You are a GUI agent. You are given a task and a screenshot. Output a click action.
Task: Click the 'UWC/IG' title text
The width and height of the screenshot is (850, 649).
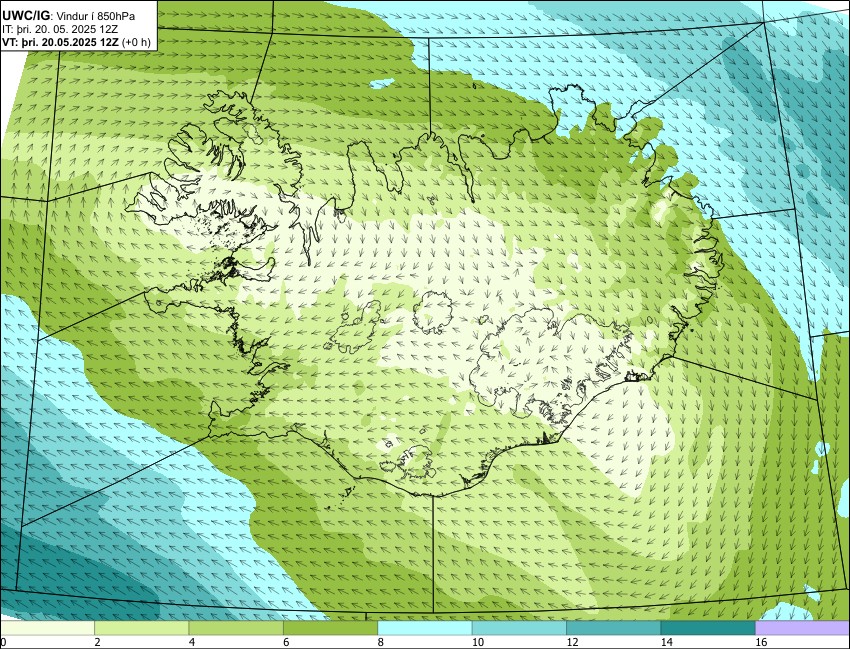click(25, 16)
